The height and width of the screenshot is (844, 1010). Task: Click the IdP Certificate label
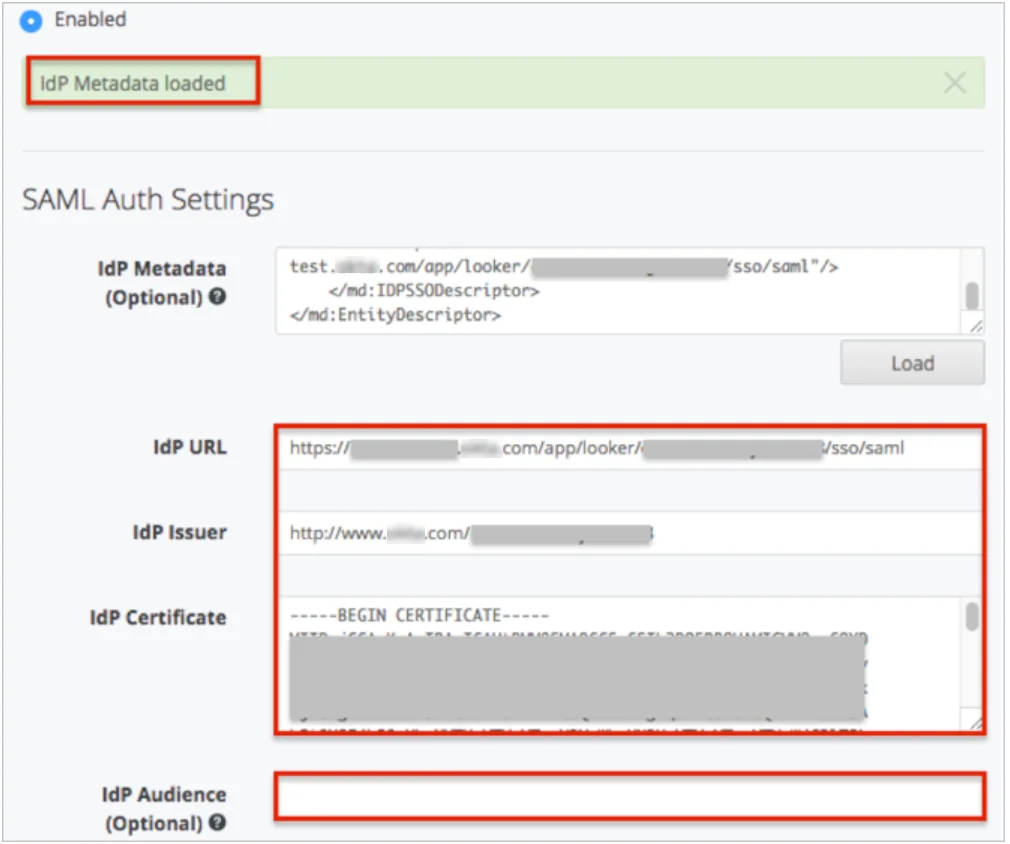(158, 618)
